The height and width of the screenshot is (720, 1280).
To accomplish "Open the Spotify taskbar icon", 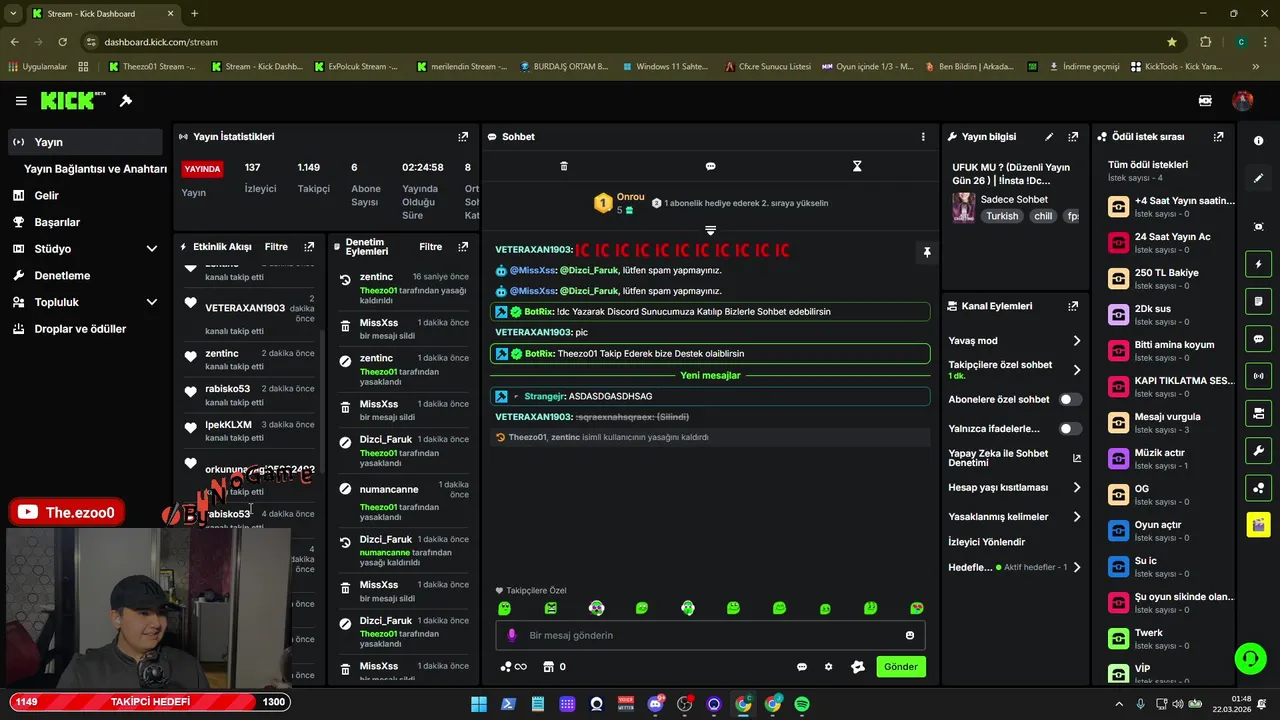I will 802,704.
